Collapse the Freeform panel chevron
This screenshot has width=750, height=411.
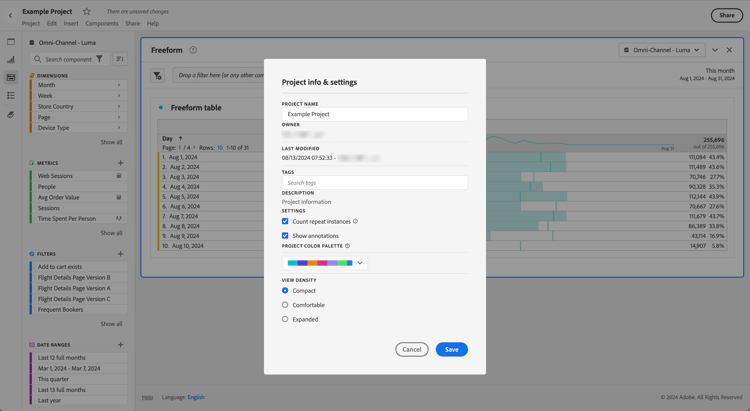(x=715, y=50)
